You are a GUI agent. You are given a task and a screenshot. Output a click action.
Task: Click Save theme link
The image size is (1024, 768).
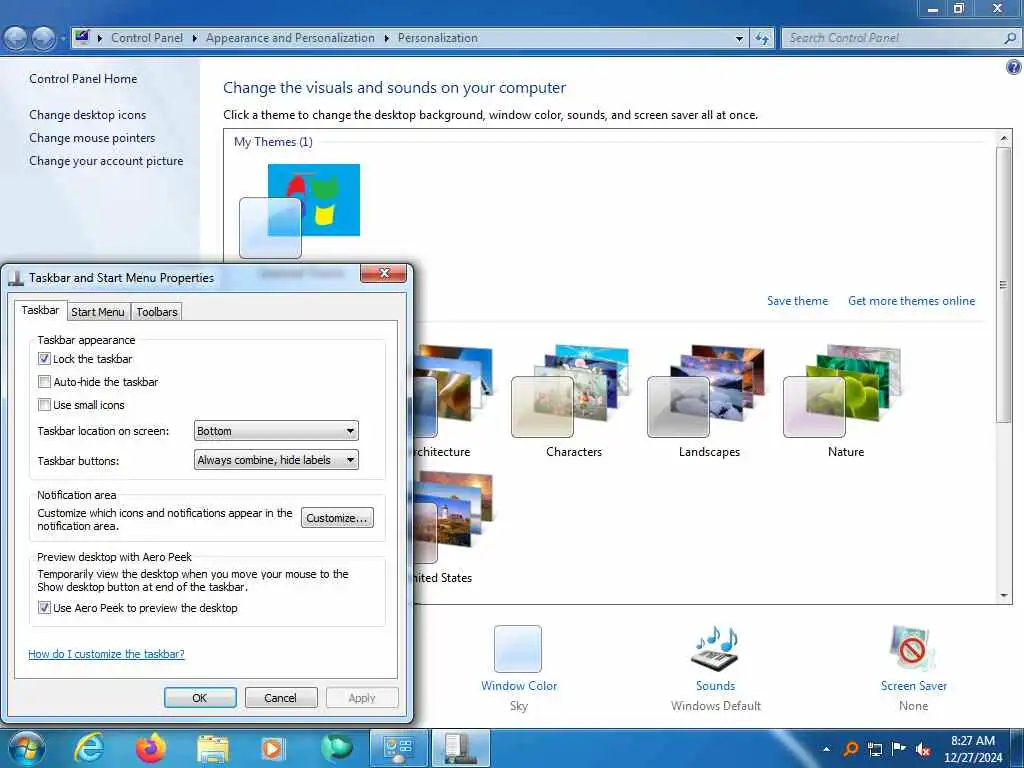tap(797, 301)
